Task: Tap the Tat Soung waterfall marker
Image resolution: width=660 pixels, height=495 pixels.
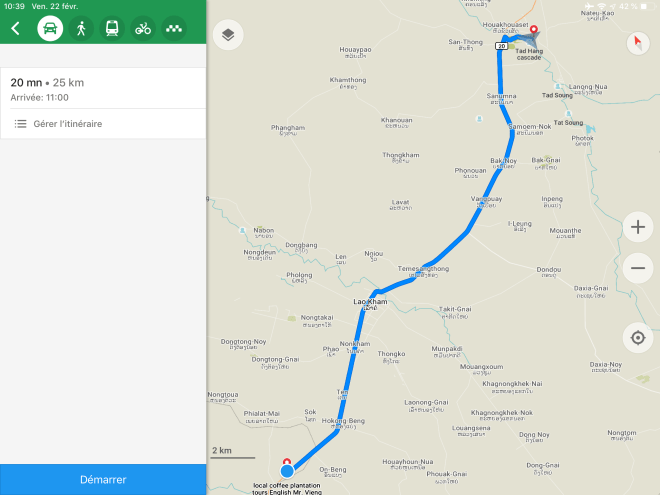Action: [x=568, y=114]
